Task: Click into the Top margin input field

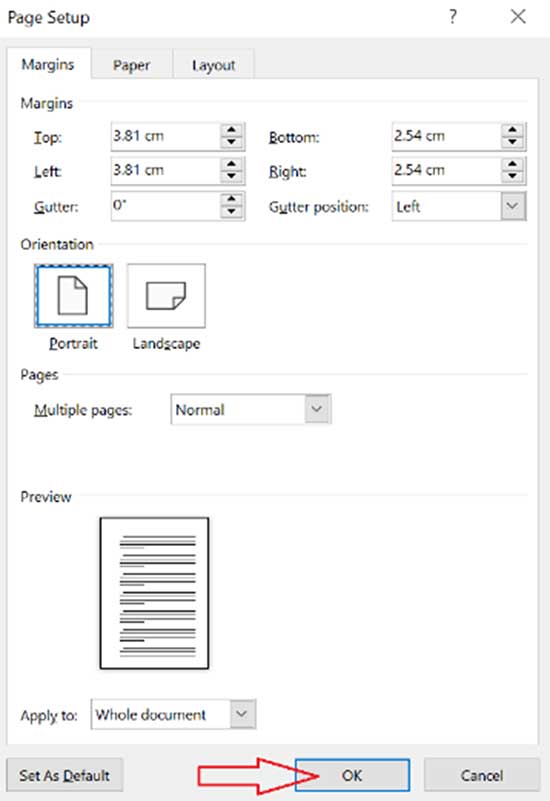Action: 166,136
